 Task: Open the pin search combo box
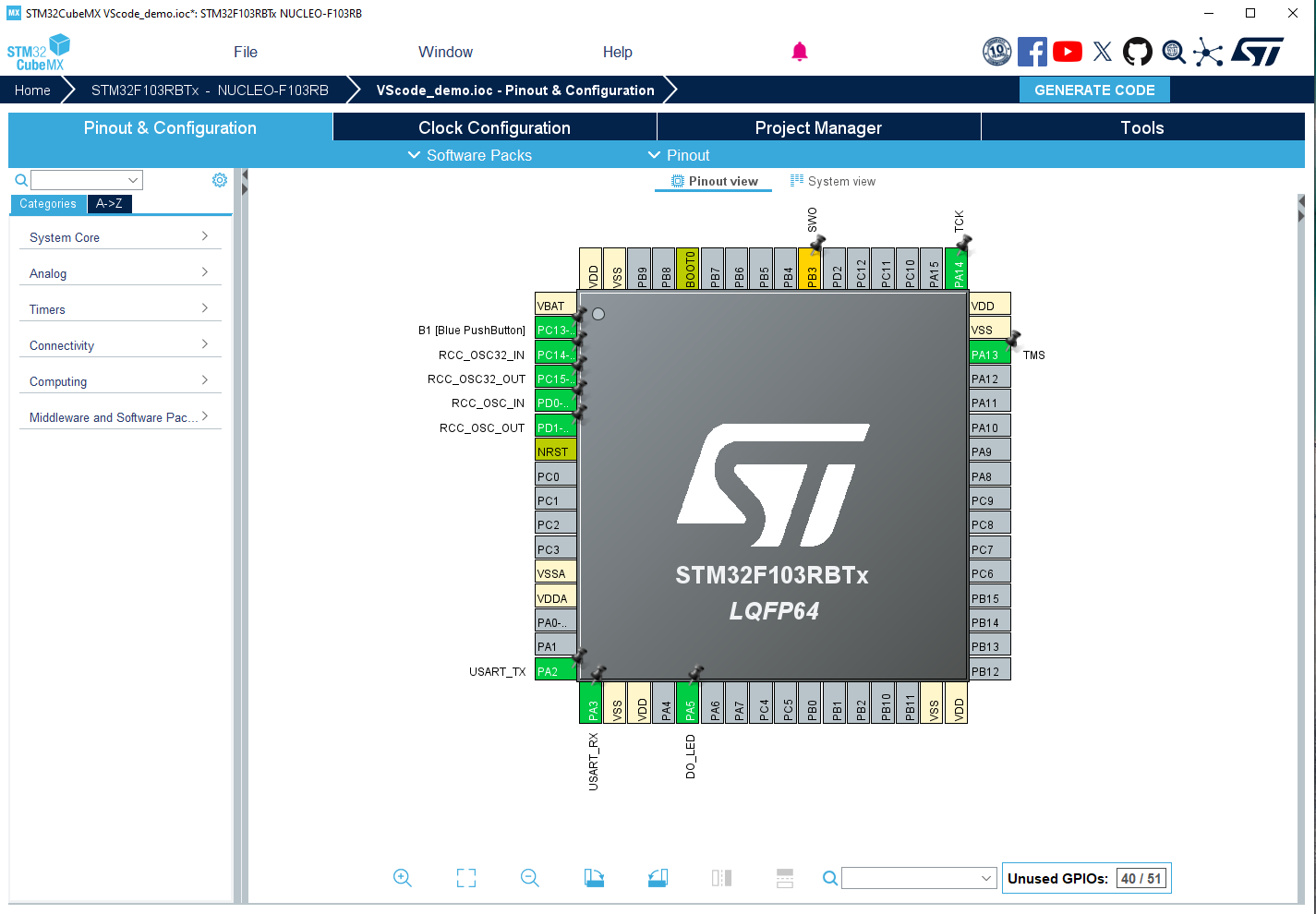[919, 878]
